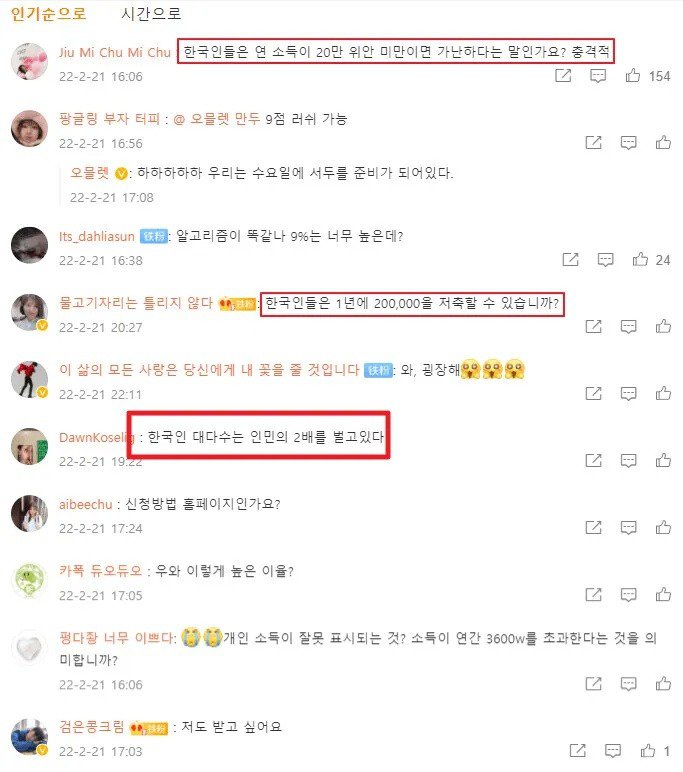Open aibeechu's username link
This screenshot has width=683, height=772.
point(86,505)
